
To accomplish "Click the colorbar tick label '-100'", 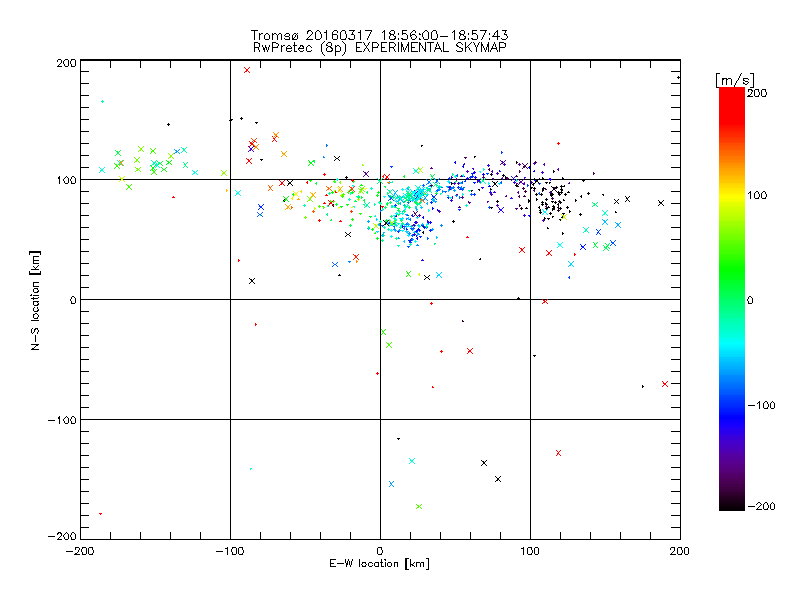I will (x=761, y=405).
